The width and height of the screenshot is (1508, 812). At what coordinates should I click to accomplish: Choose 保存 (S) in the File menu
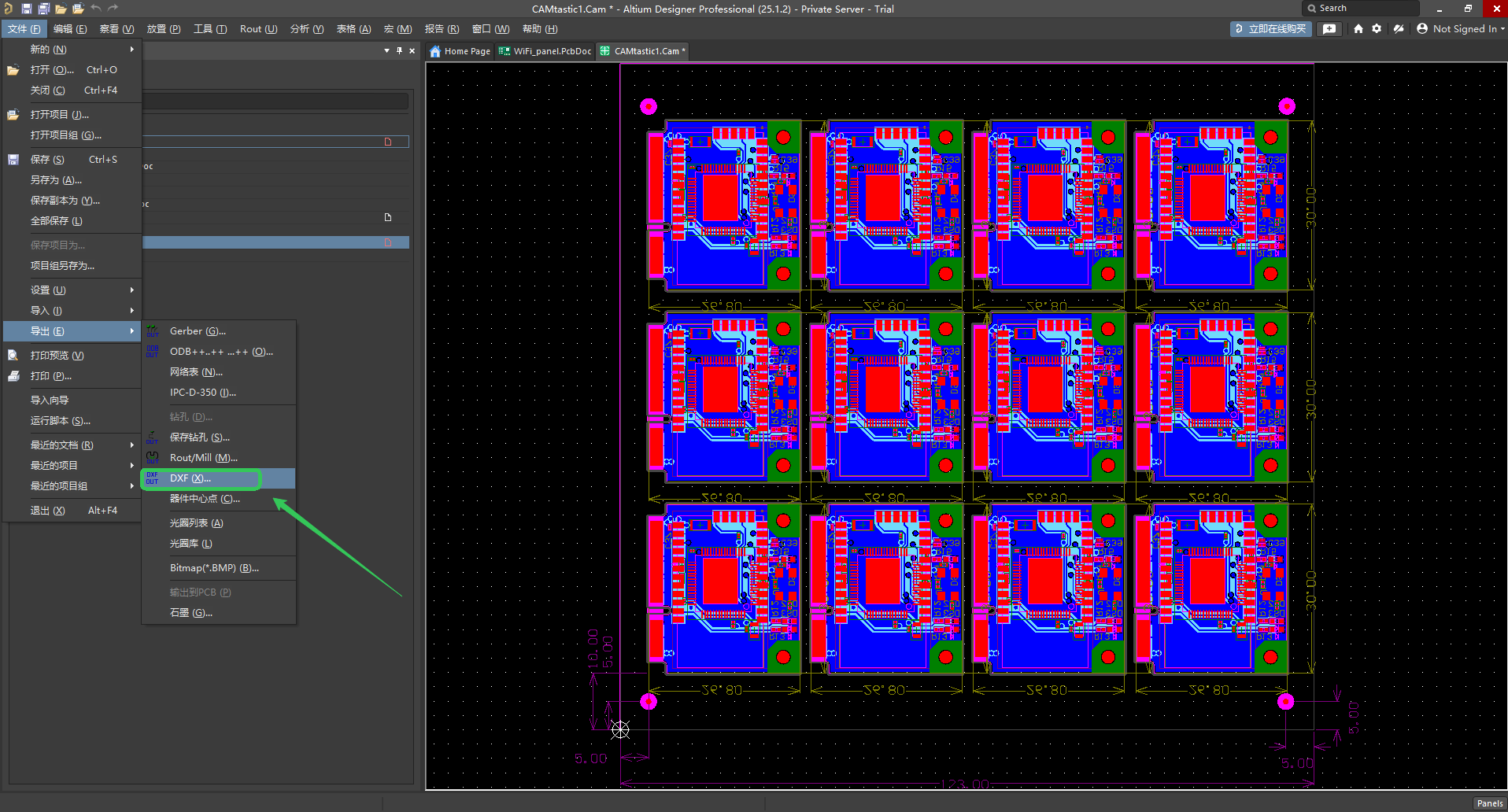pyautogui.click(x=72, y=160)
